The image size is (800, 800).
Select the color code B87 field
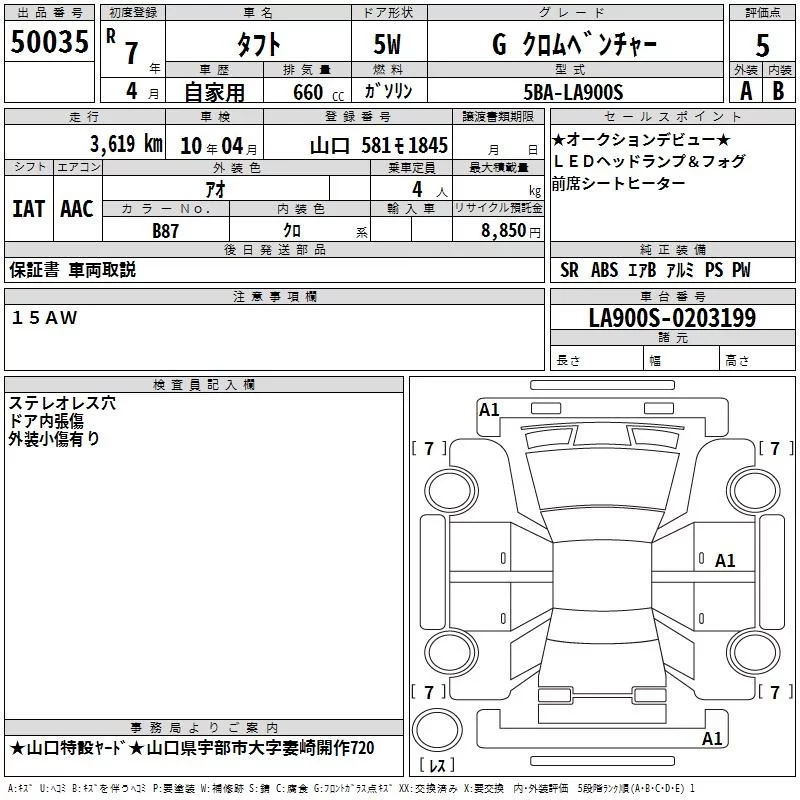coord(165,230)
